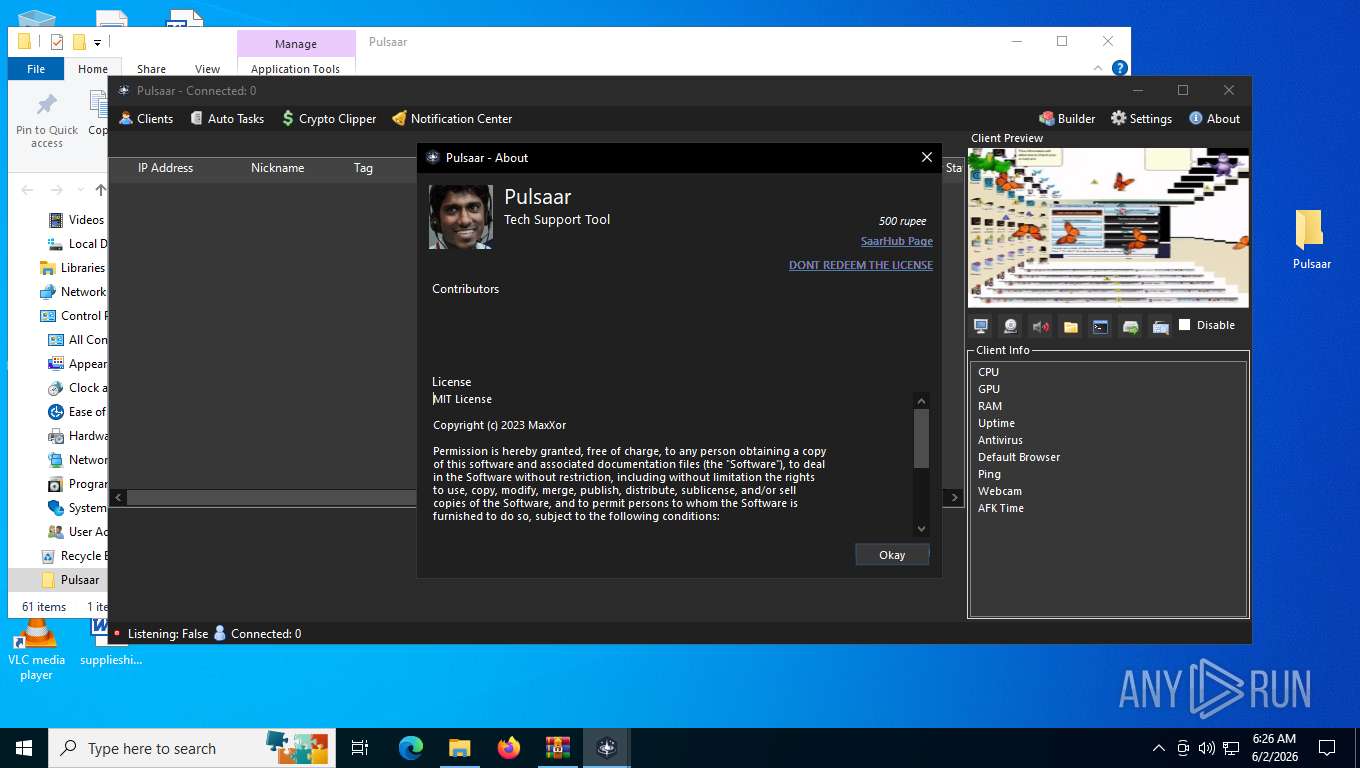Select the CPU entry in Client Info
This screenshot has height=768, width=1360.
988,372
